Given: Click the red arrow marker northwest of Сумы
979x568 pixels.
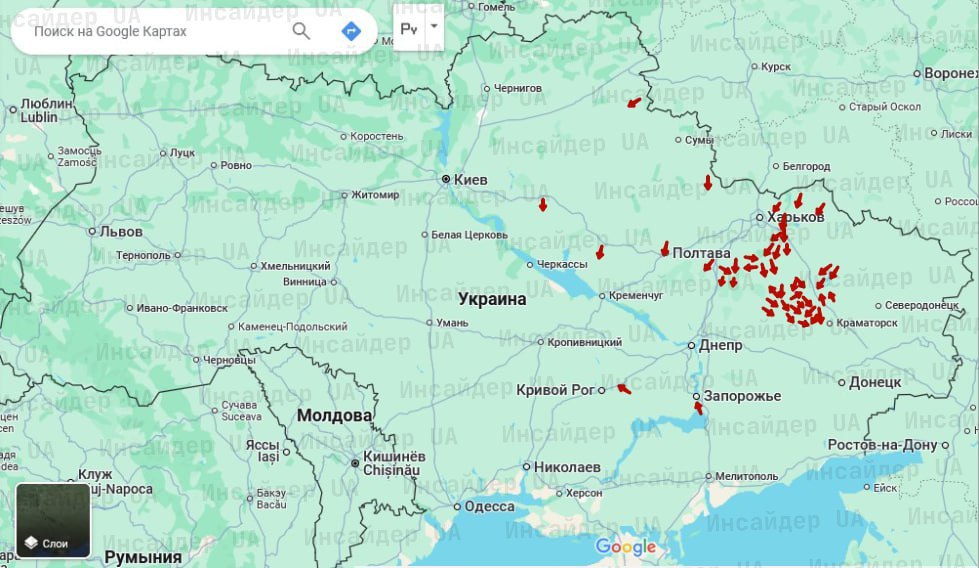Looking at the screenshot, I should (x=633, y=102).
